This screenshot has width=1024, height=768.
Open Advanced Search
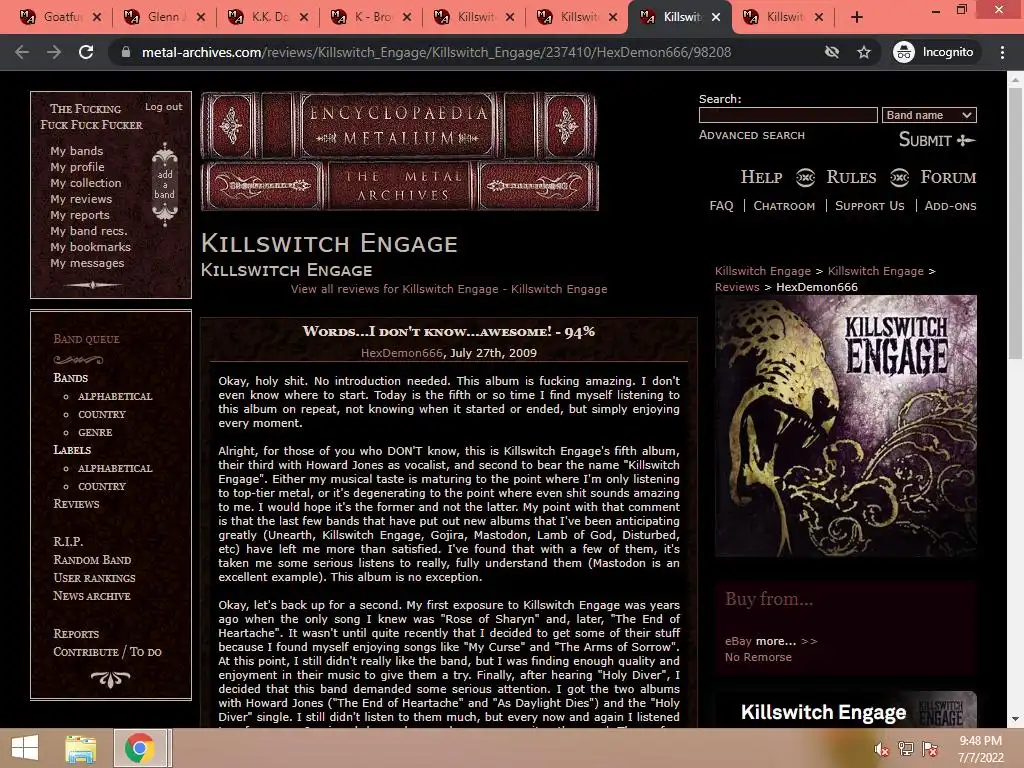click(752, 135)
